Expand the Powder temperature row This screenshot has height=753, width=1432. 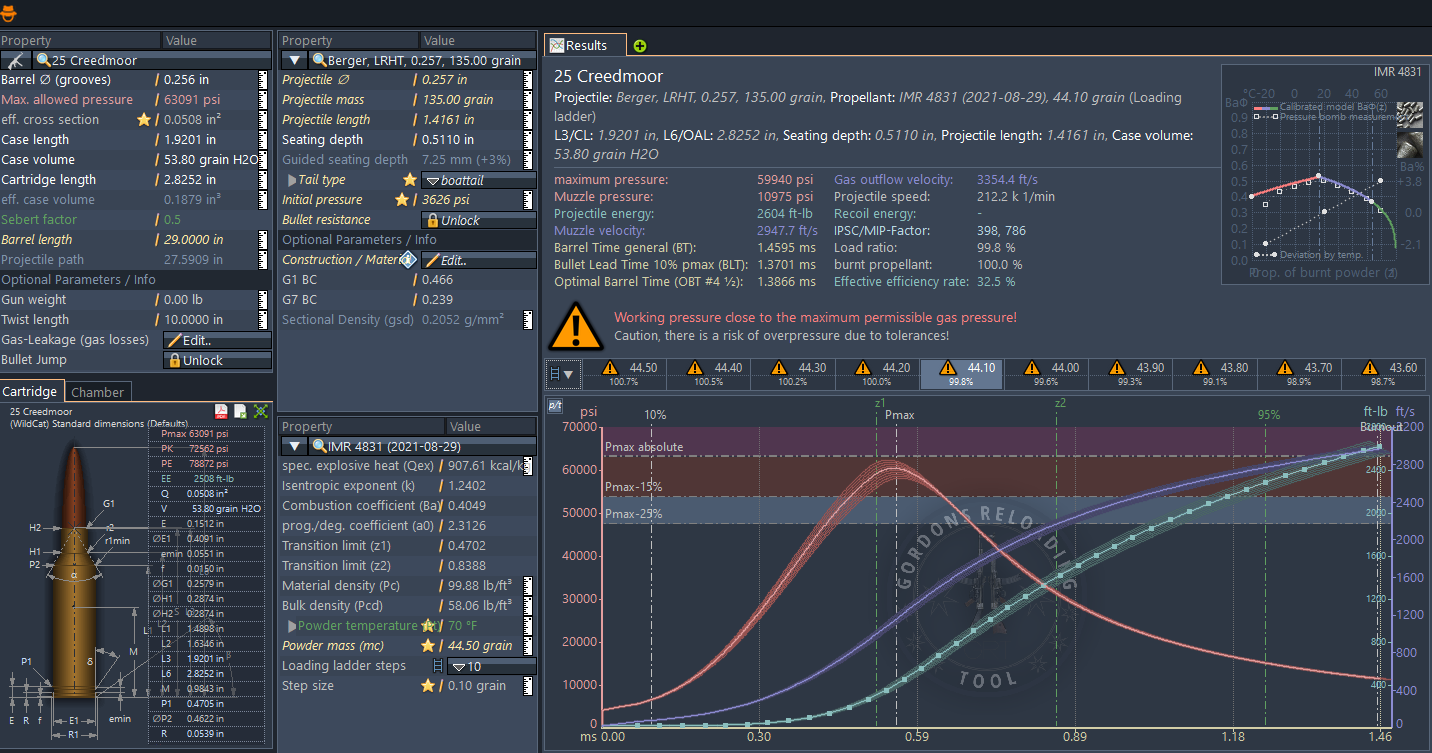(291, 626)
